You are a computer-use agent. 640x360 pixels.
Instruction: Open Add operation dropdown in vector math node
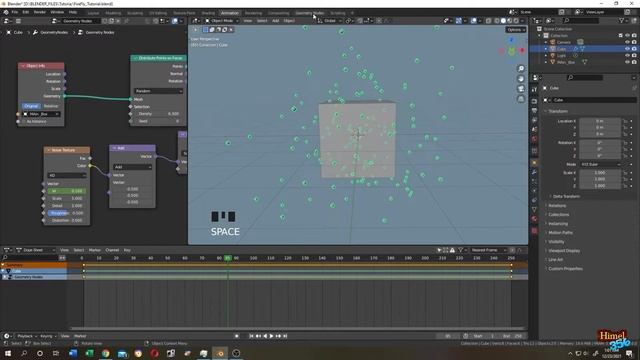[132, 167]
